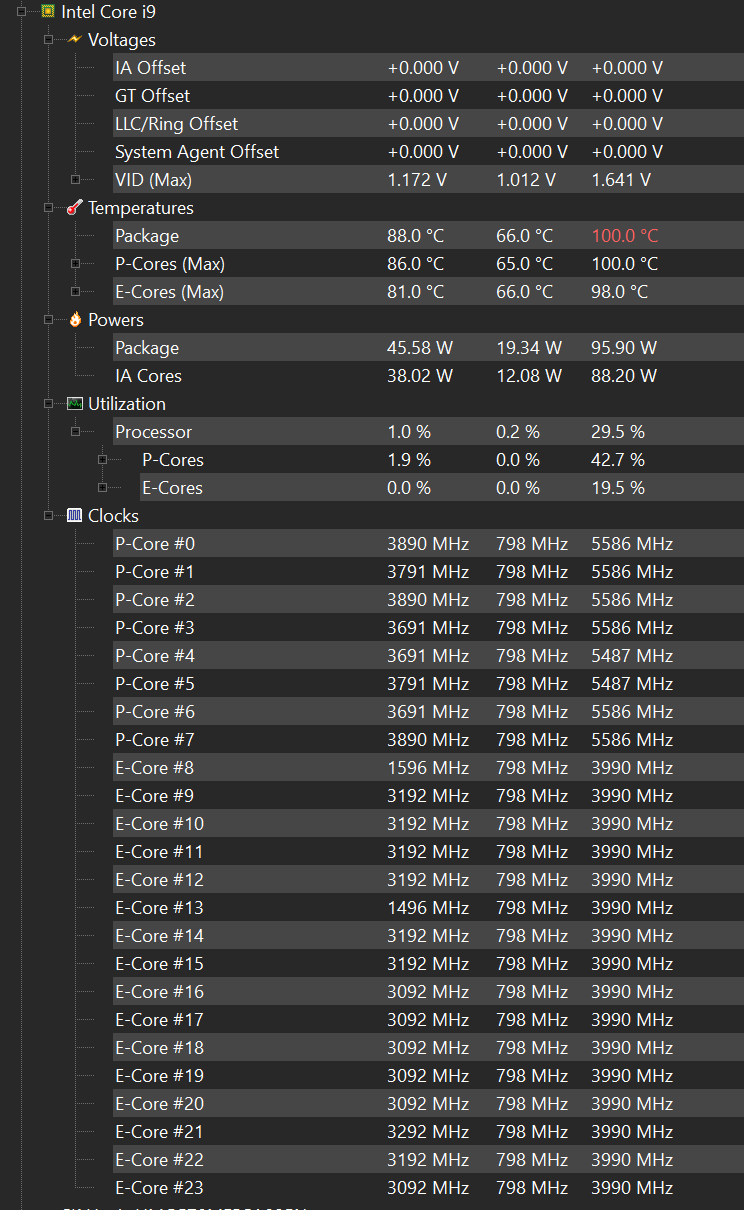Select the P-Core #7 clock row
The image size is (744, 1210).
[427, 740]
